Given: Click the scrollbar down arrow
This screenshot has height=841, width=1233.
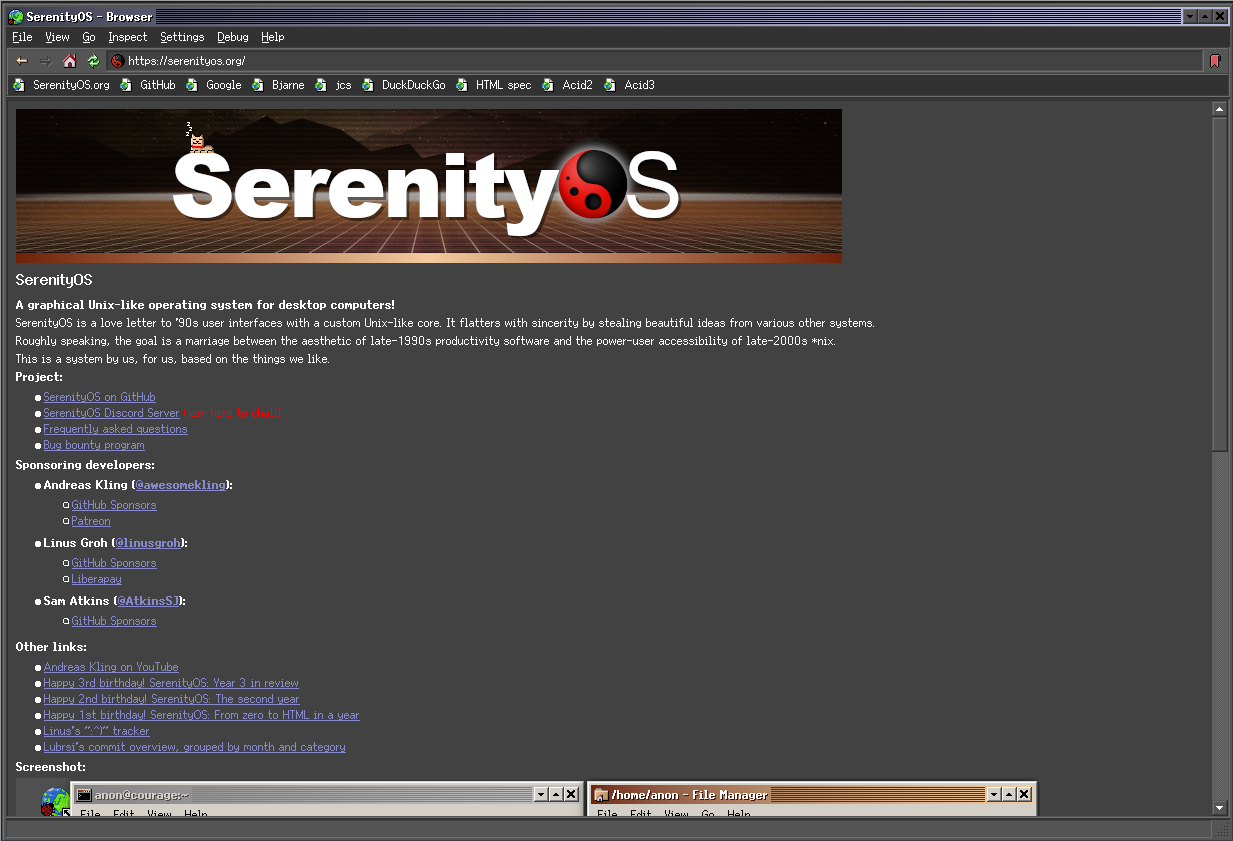Looking at the screenshot, I should click(x=1220, y=810).
